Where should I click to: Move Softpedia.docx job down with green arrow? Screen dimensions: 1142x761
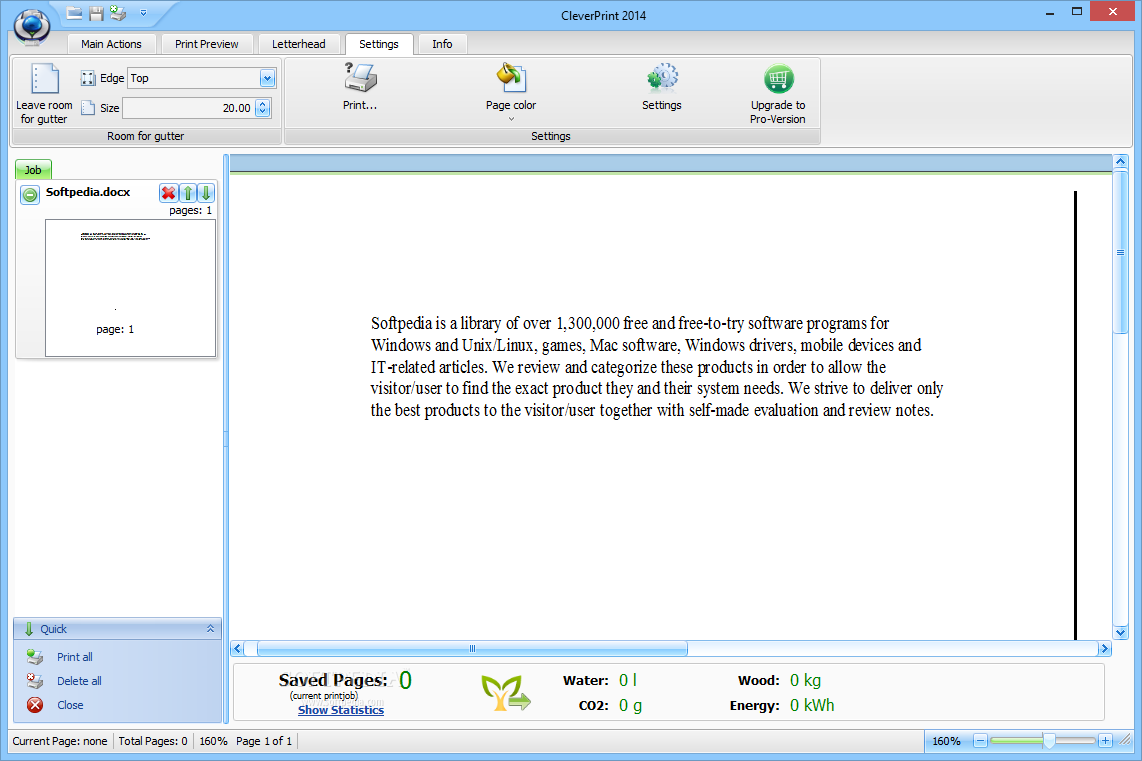coord(206,193)
